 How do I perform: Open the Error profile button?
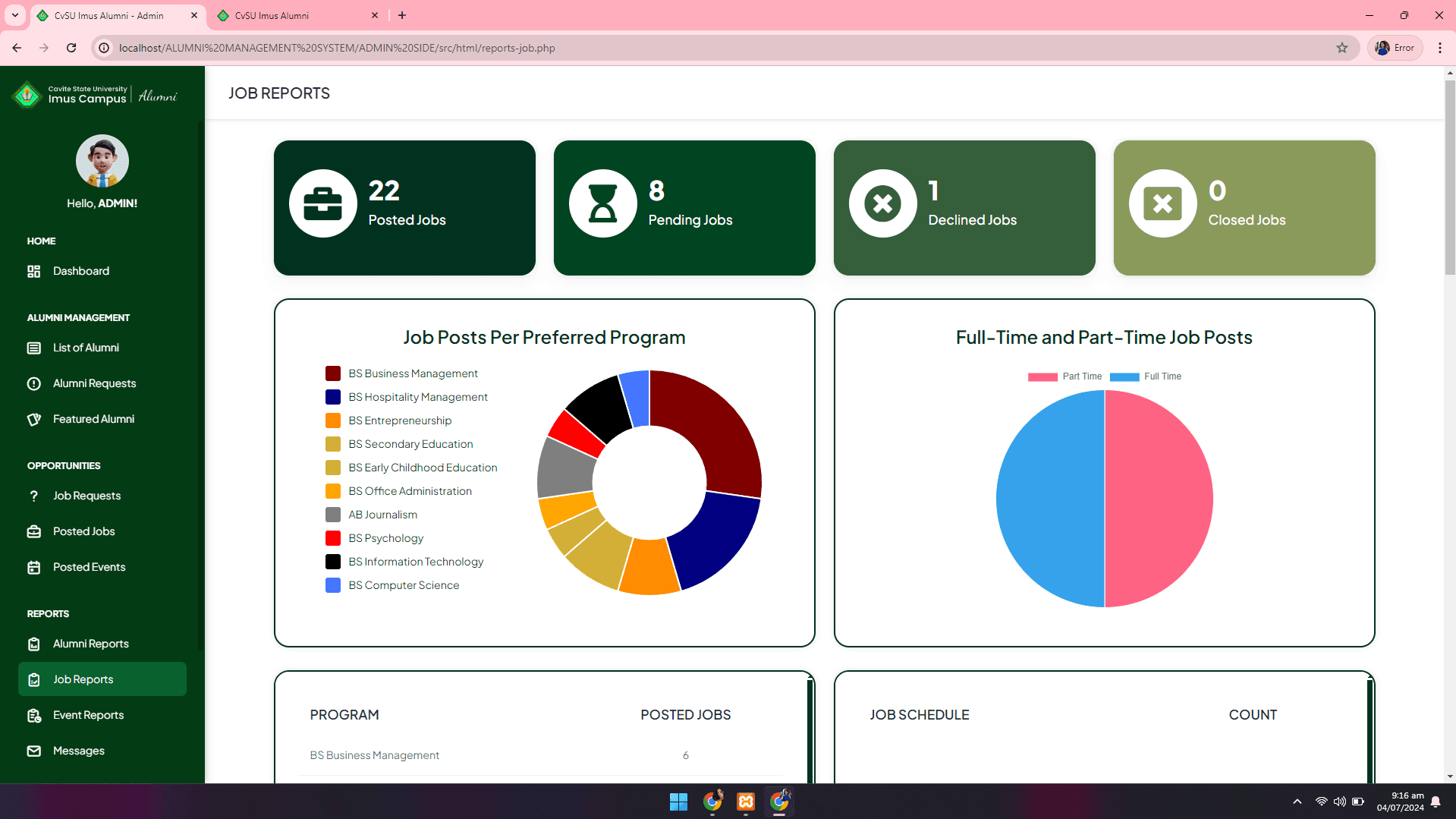(x=1395, y=48)
